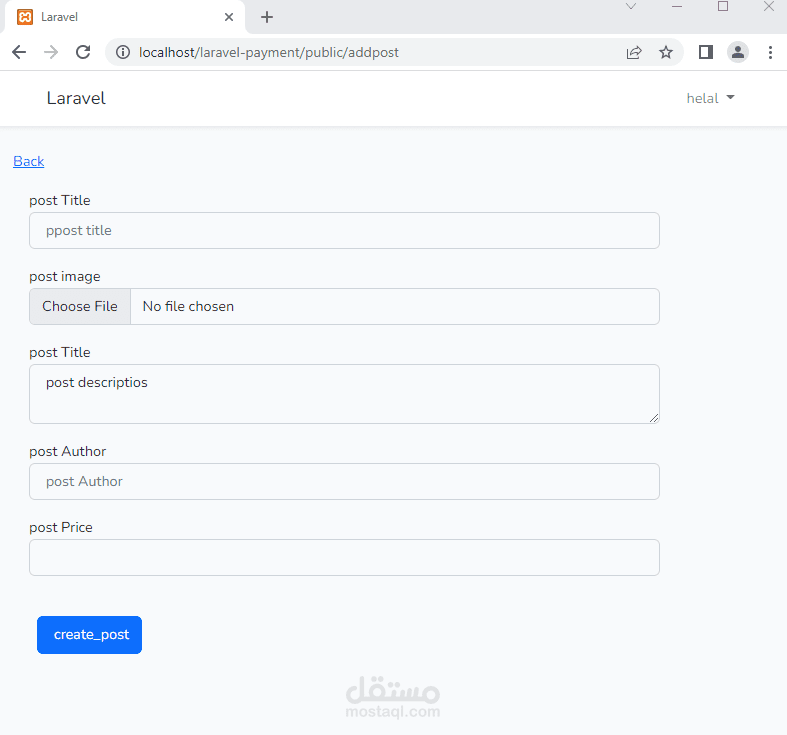Follow the Back link

point(29,161)
